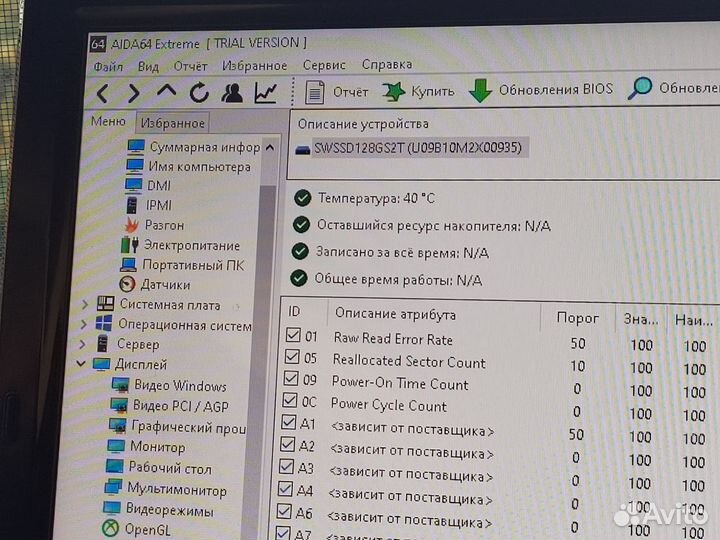Image resolution: width=720 pixels, height=540 pixels.
Task: Click the Up level arrow icon
Action: pos(166,92)
